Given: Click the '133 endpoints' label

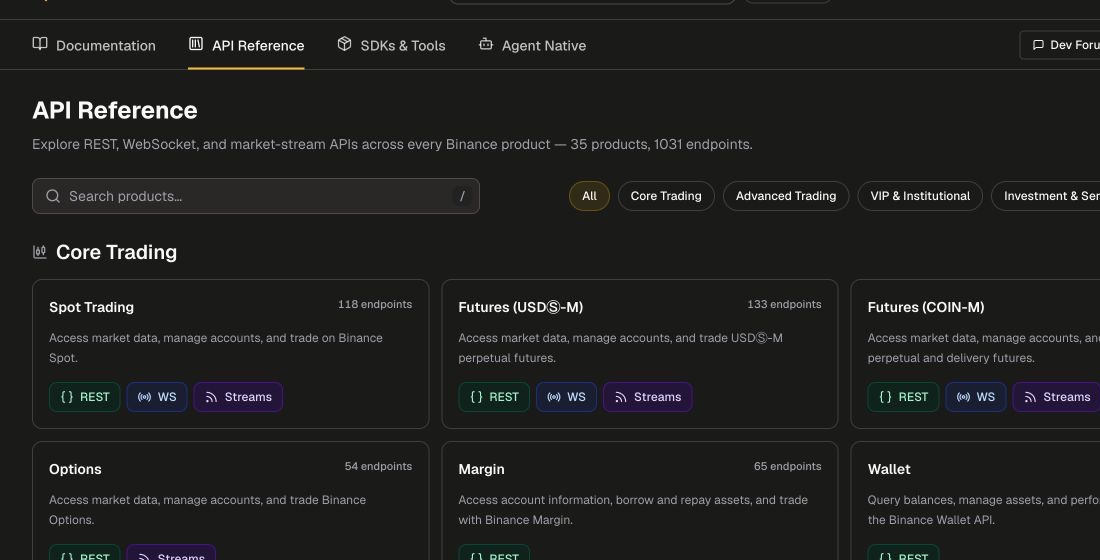Looking at the screenshot, I should [784, 304].
